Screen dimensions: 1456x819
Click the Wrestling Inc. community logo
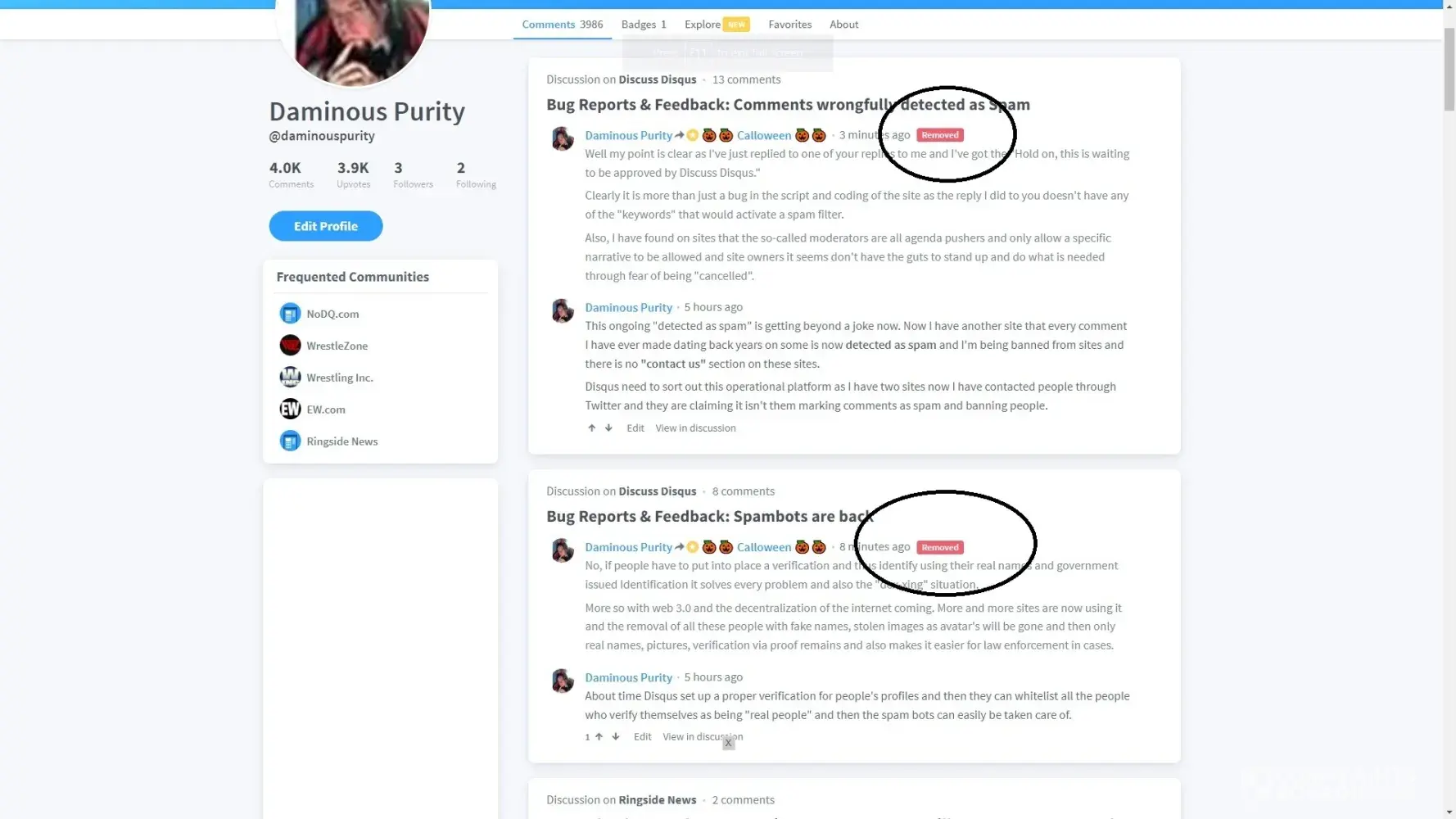tap(290, 378)
